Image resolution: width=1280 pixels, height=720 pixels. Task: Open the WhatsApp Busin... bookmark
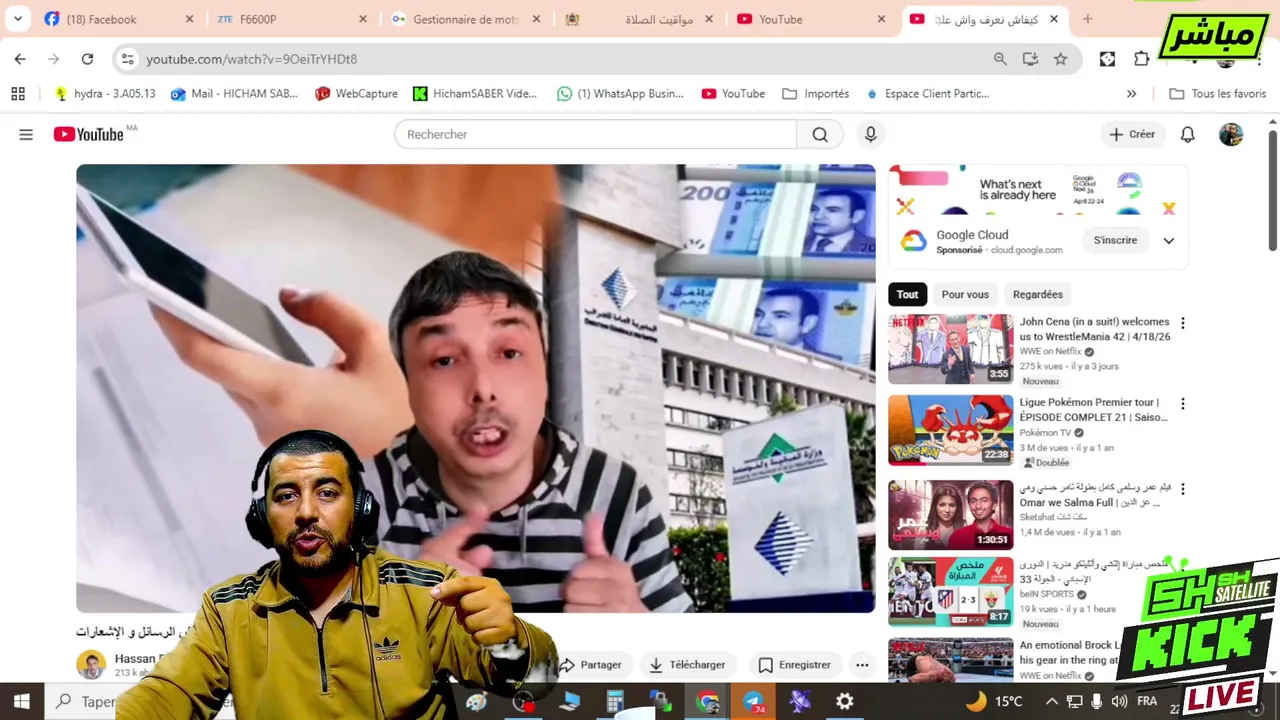point(620,93)
